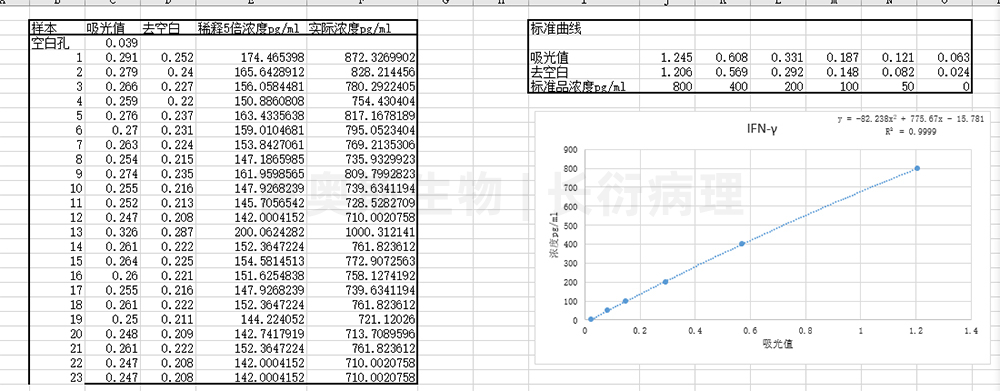The image size is (1000, 391).
Task: Click sample 23 absorbance value 0.247
Action: point(112,378)
